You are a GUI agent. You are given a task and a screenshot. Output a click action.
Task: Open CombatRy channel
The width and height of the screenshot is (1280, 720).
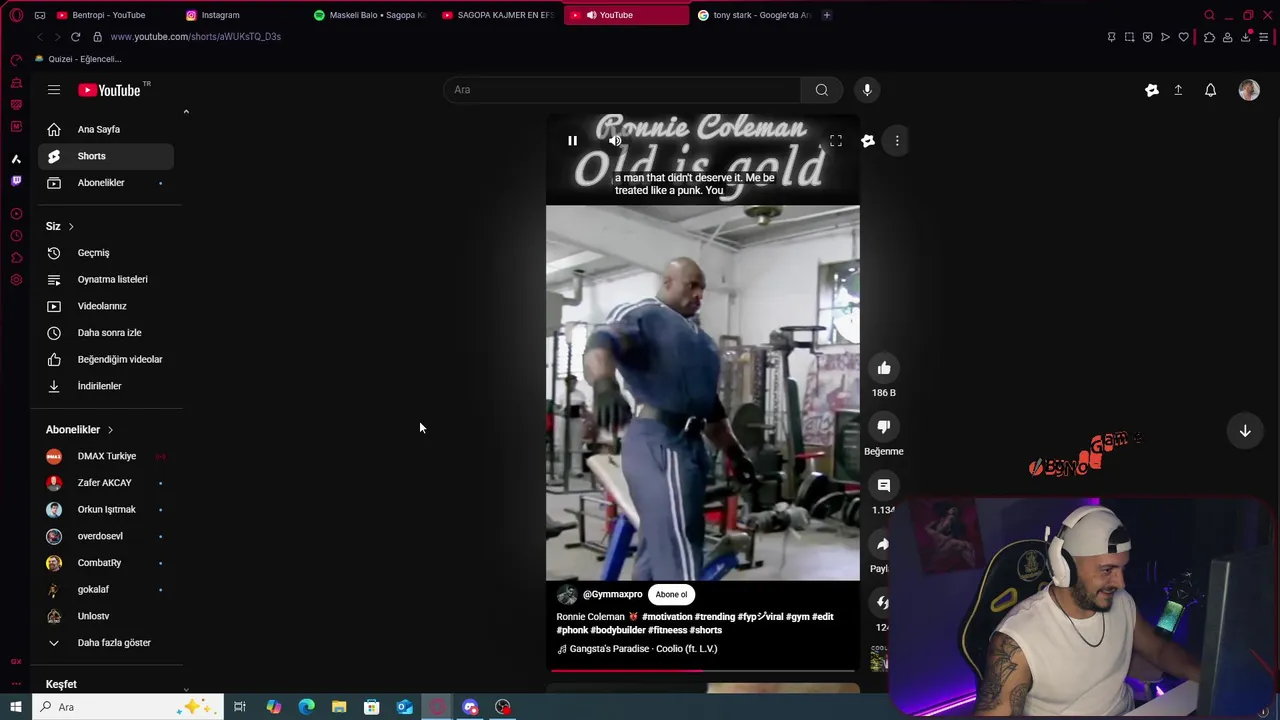(106, 563)
